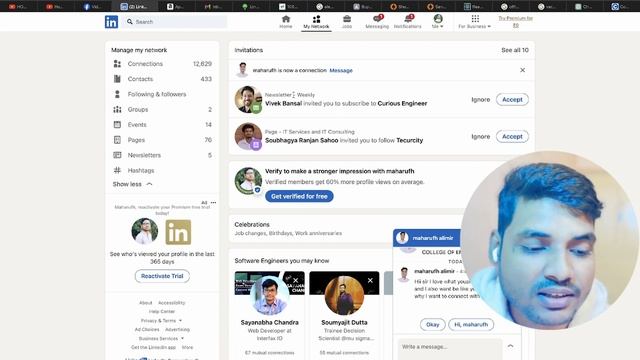
Task: Open Events in the sidebar
Action: 162,124
